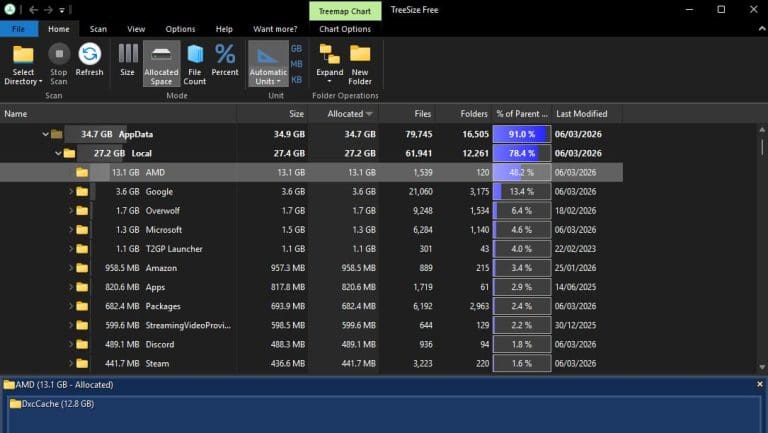Expand the Microsoft folder
The height and width of the screenshot is (433, 768).
(x=71, y=230)
